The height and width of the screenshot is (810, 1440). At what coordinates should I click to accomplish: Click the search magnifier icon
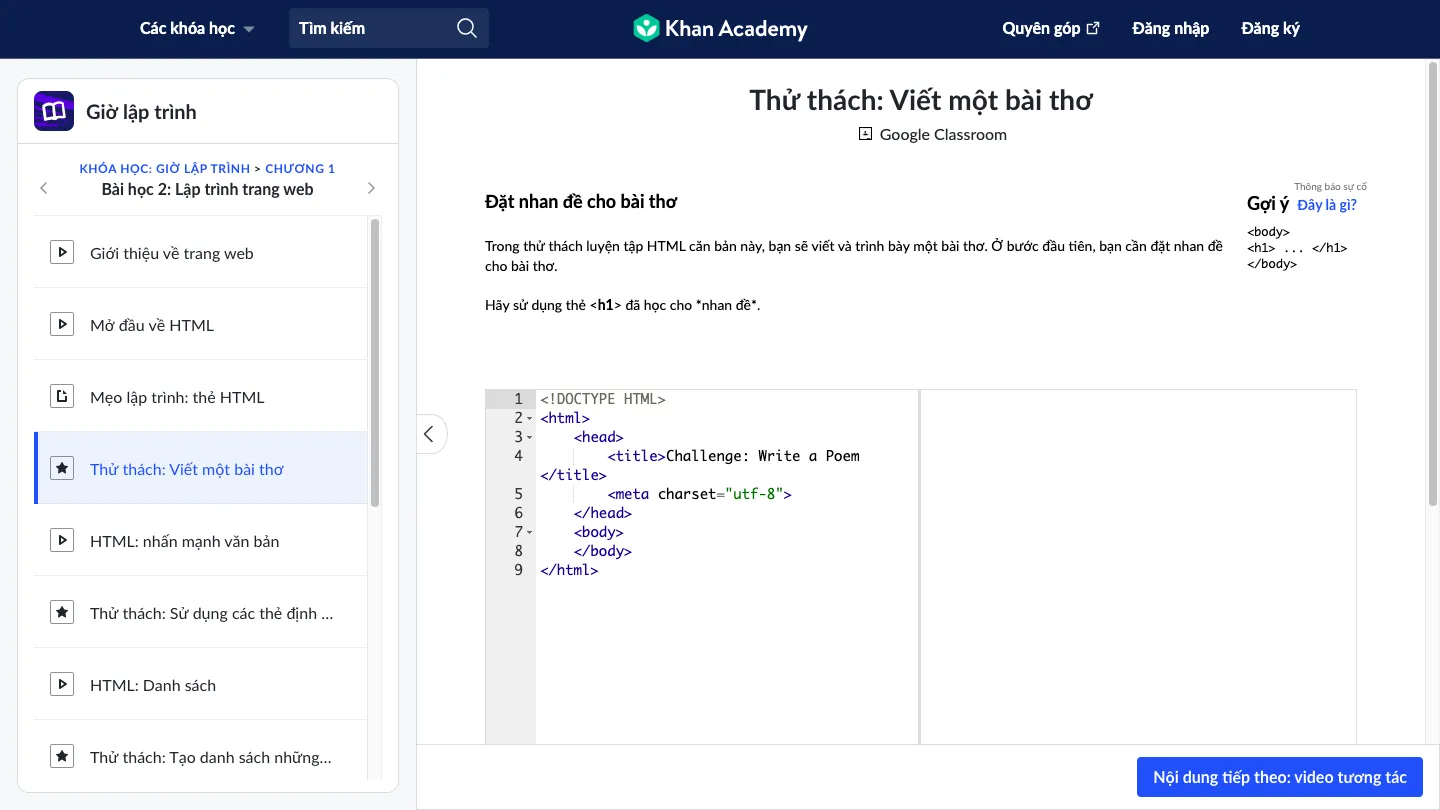click(x=466, y=28)
